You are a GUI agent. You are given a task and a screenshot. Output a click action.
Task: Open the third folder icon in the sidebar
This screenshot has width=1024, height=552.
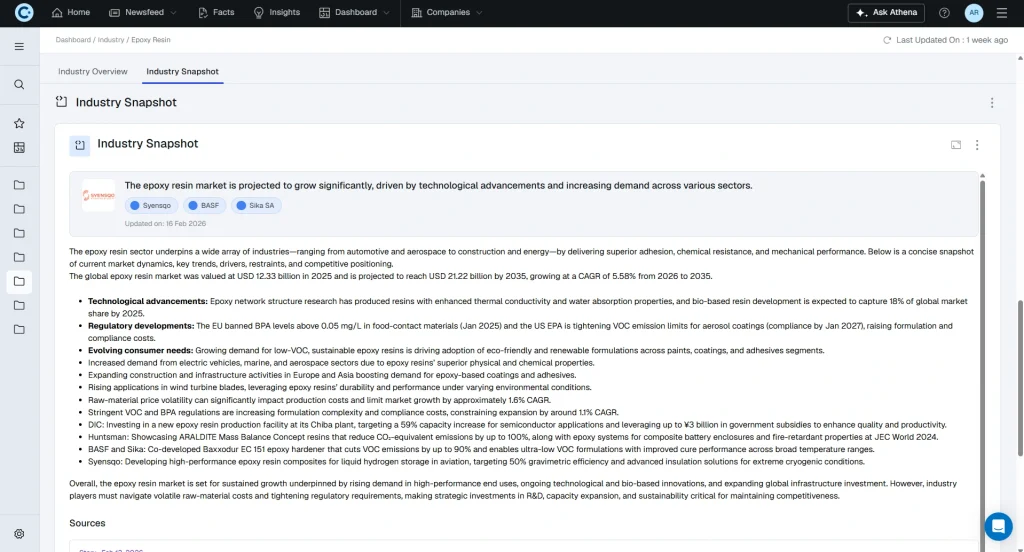coord(19,233)
